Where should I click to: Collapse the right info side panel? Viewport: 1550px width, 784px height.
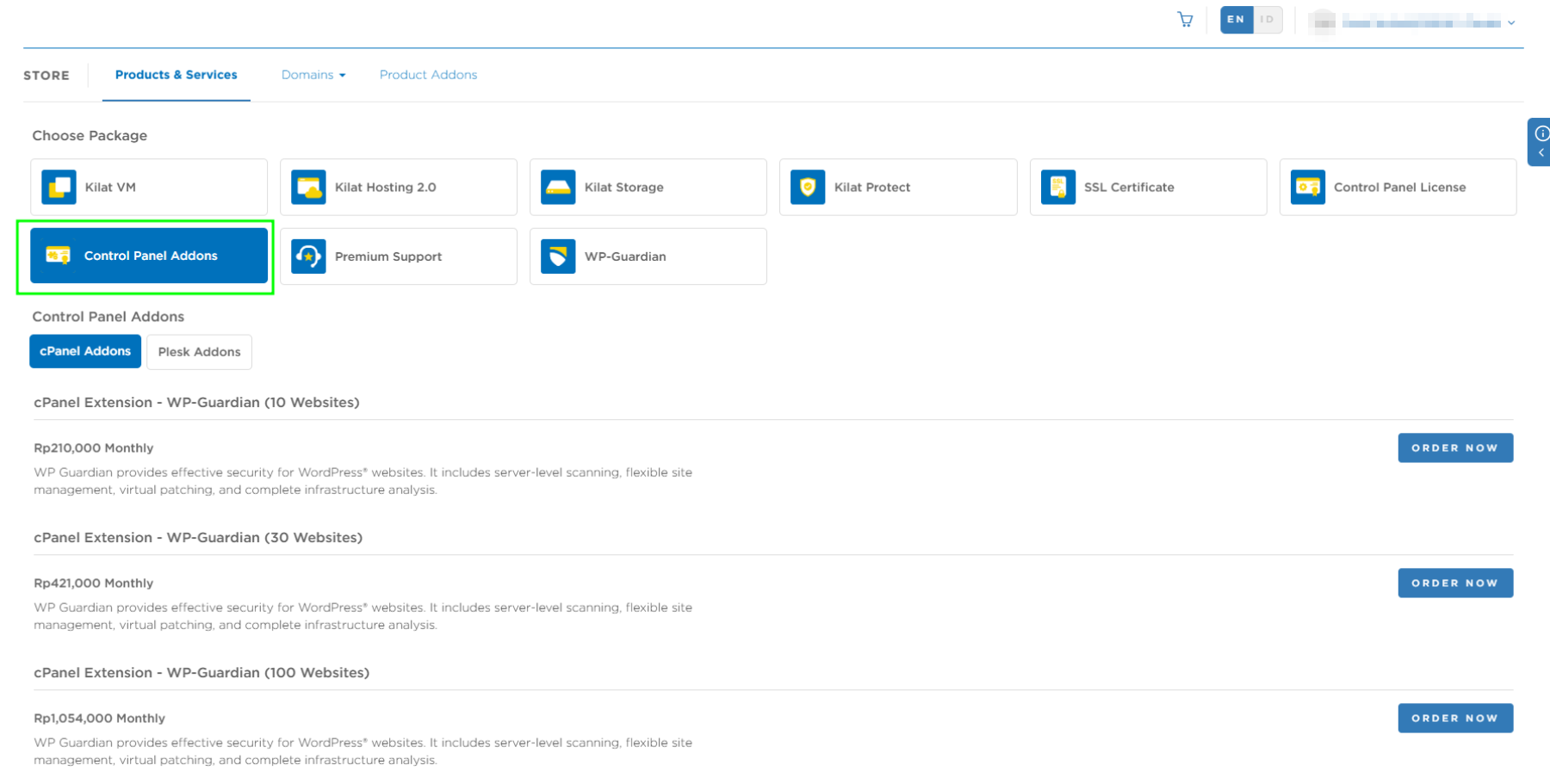[x=1540, y=153]
